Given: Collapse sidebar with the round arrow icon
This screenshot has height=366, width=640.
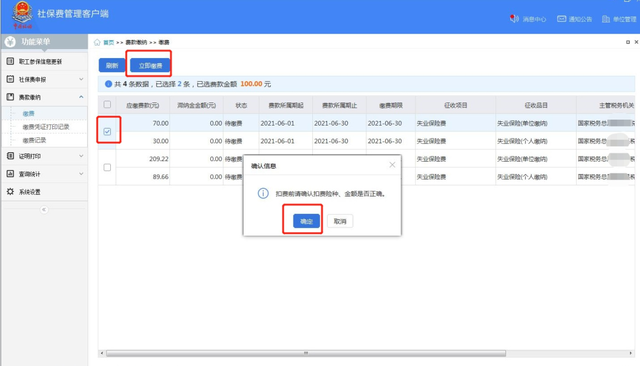Looking at the screenshot, I should tap(44, 210).
